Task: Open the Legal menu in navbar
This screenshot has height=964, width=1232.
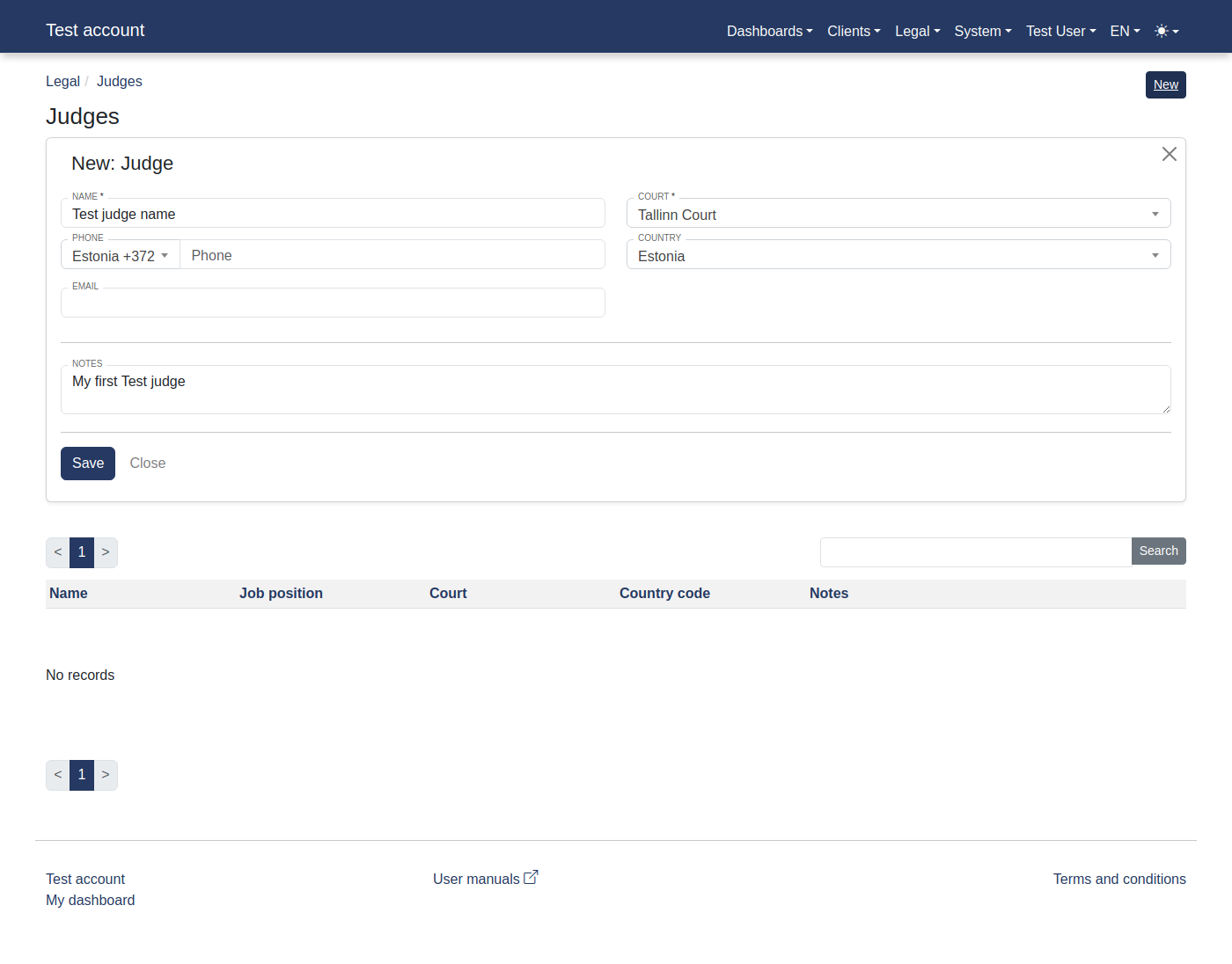Action: click(x=917, y=31)
